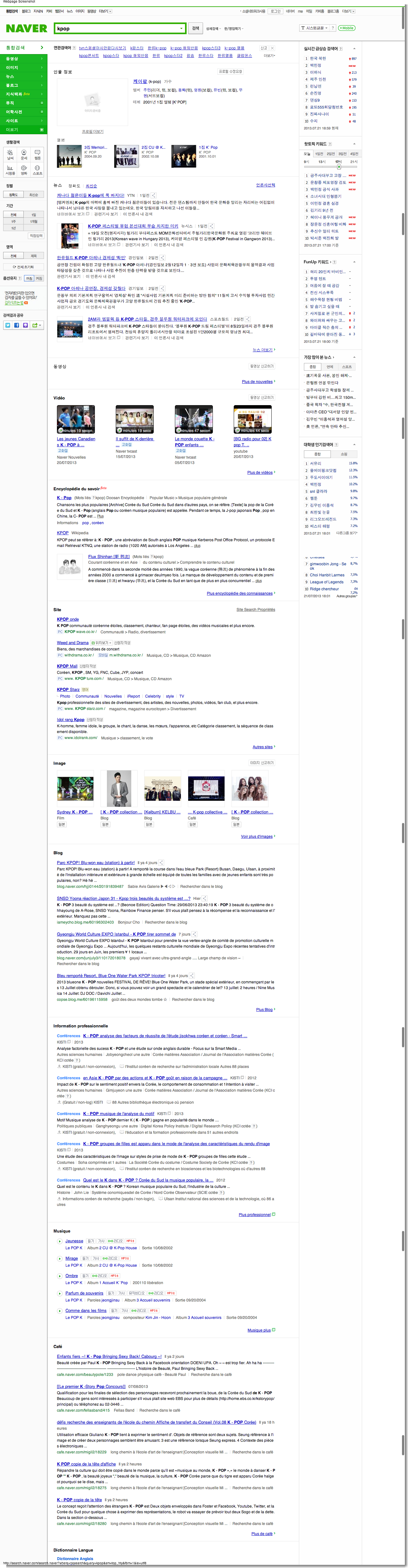Collapse the real-time rising searches panel
The height and width of the screenshot is (1568, 408).
354,49
